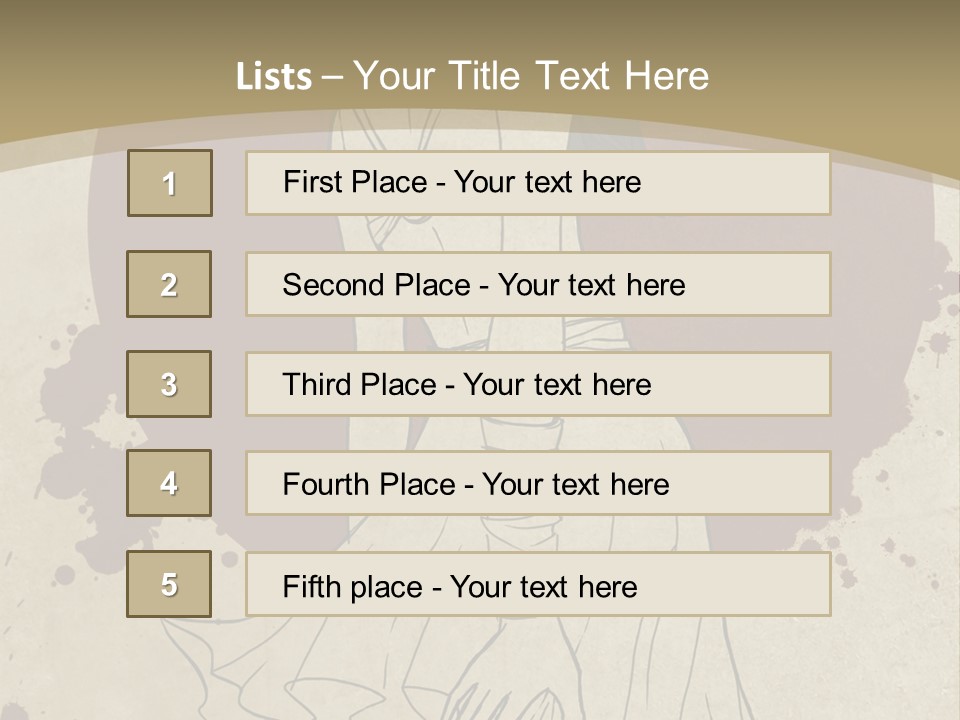960x720 pixels.
Task: Click 'Your text here' in Fourth Place row
Action: (575, 485)
